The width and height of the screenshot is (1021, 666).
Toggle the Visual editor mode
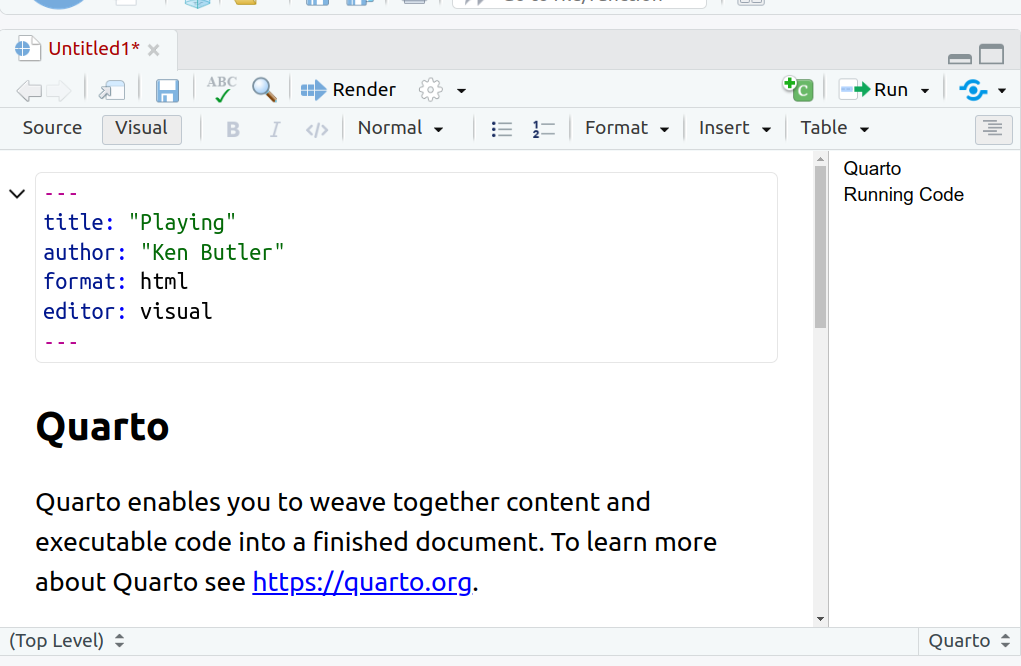pos(141,128)
